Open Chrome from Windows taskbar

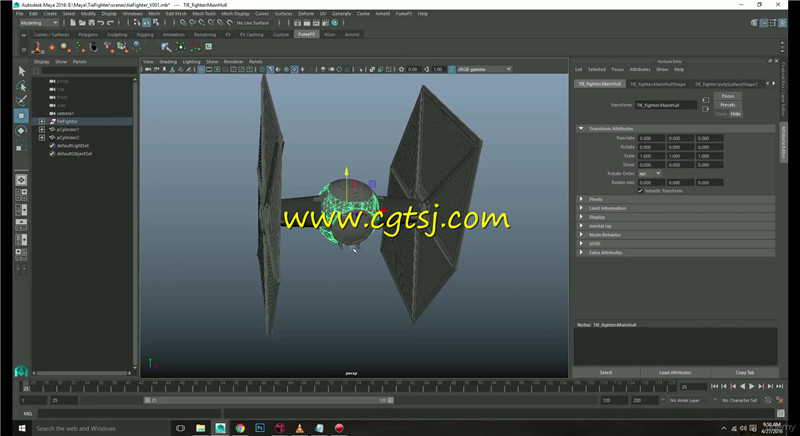tap(240, 428)
